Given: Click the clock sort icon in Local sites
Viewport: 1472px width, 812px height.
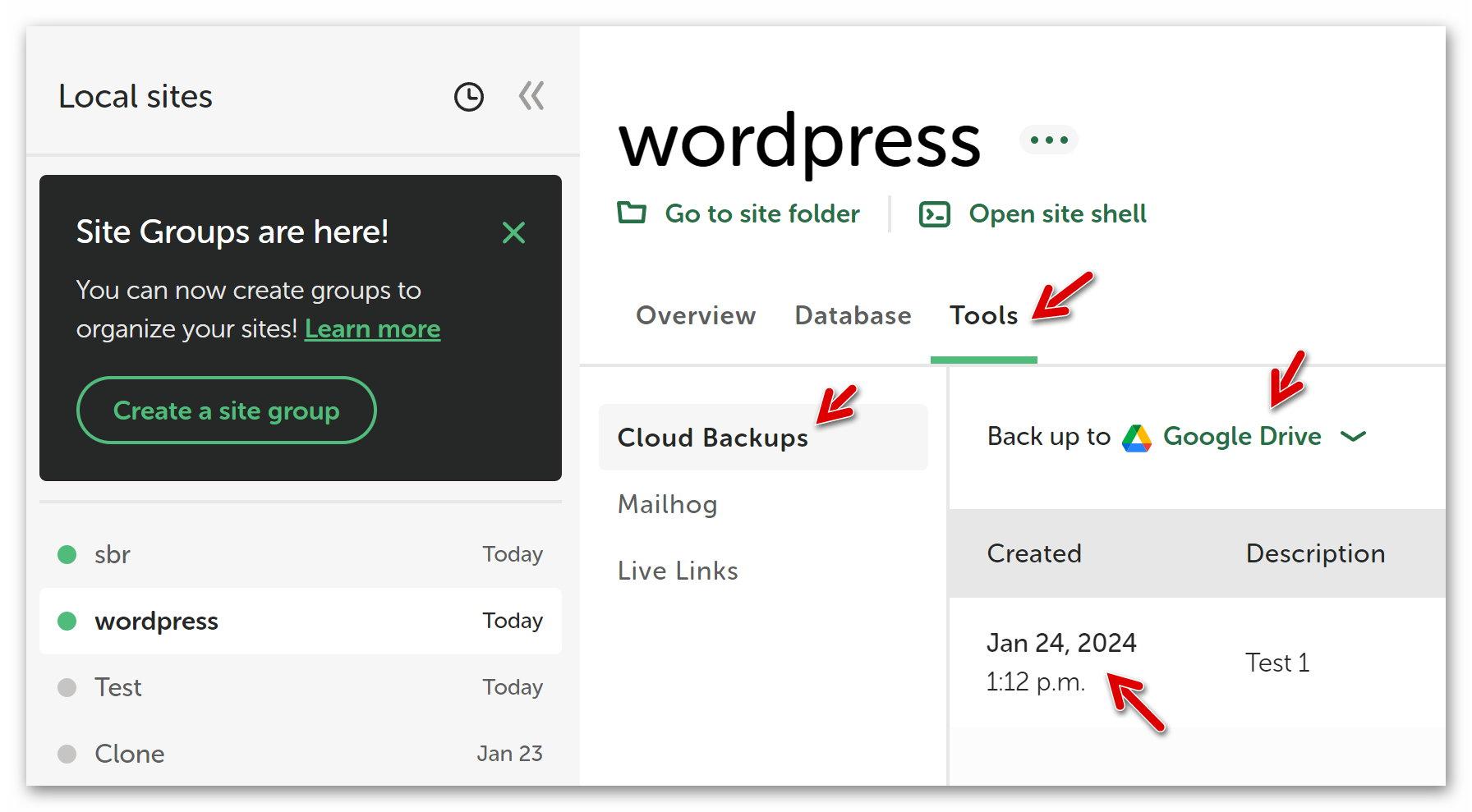Looking at the screenshot, I should pos(469,97).
